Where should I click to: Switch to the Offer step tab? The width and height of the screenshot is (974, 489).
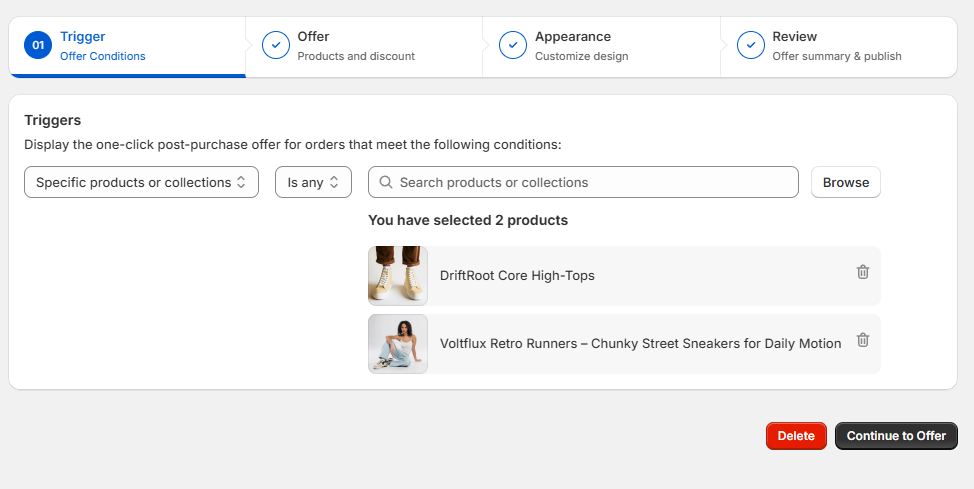[364, 47]
